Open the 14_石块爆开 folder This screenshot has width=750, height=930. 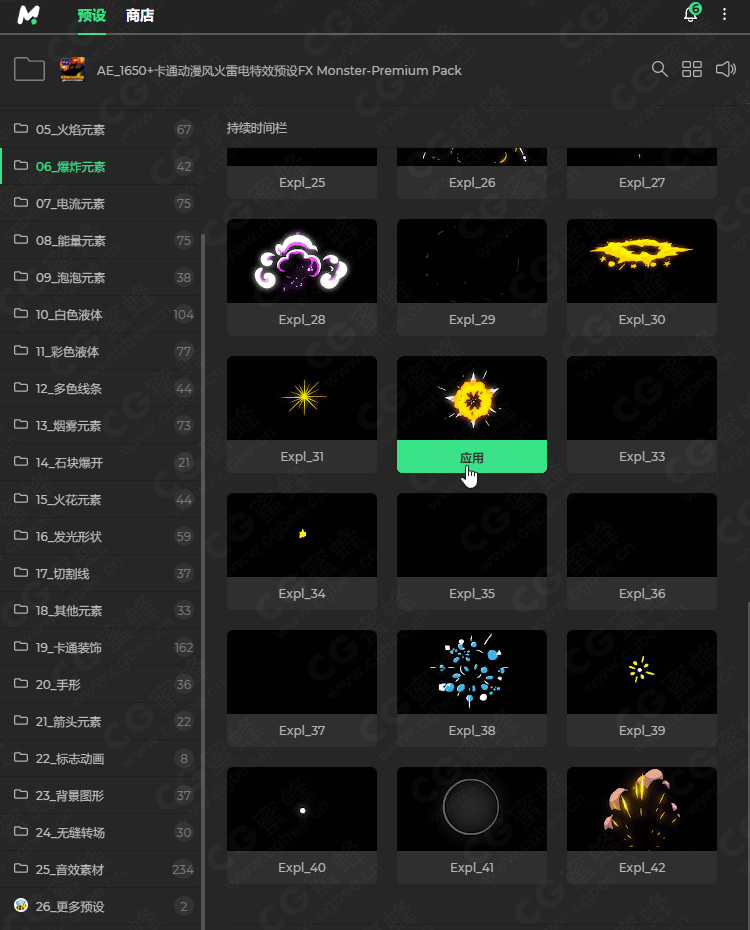click(x=100, y=463)
